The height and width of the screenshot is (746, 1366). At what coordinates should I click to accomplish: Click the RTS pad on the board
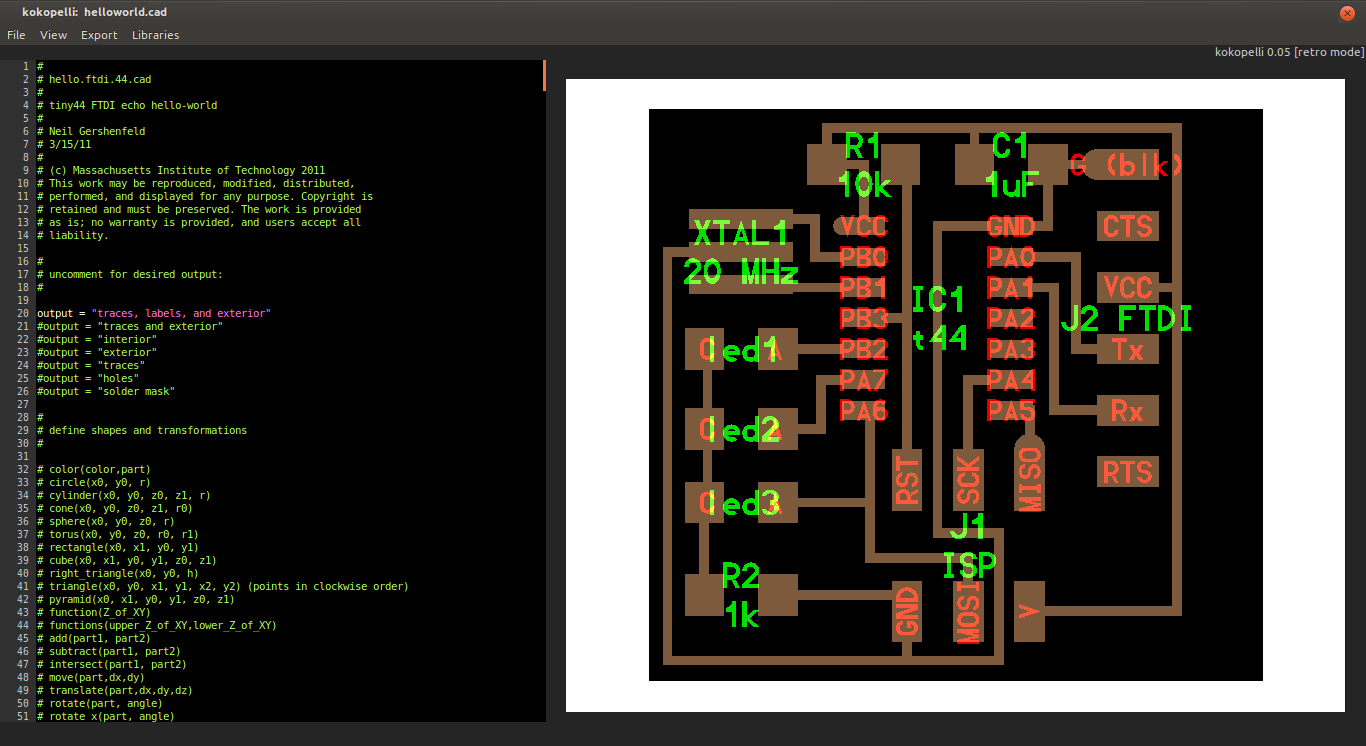tap(1128, 472)
